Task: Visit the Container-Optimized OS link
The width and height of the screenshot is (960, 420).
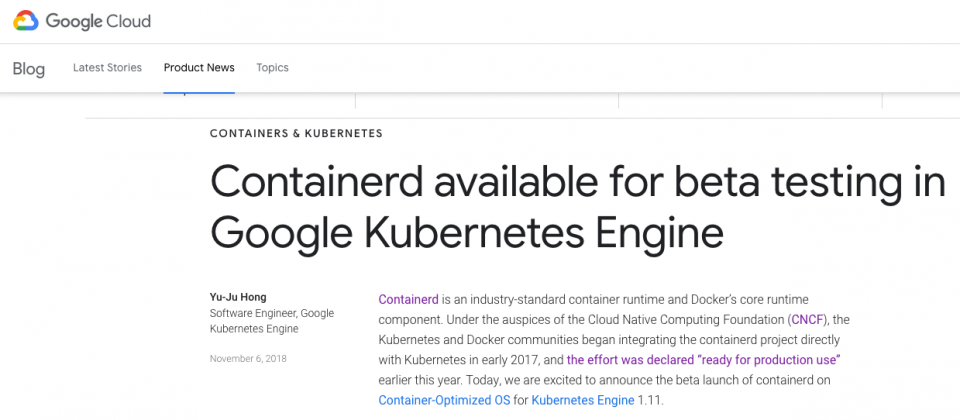Action: (x=444, y=400)
